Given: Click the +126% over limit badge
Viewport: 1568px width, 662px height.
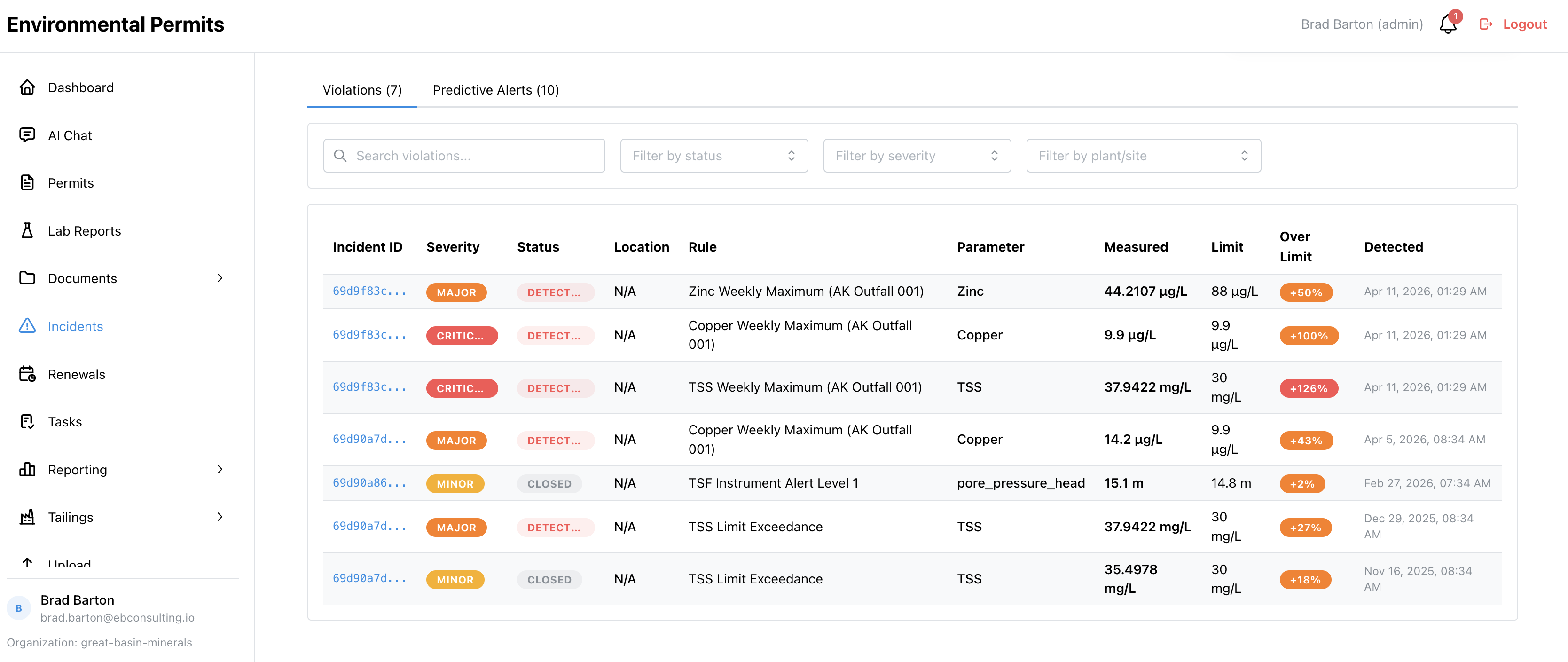Looking at the screenshot, I should pyautogui.click(x=1308, y=388).
